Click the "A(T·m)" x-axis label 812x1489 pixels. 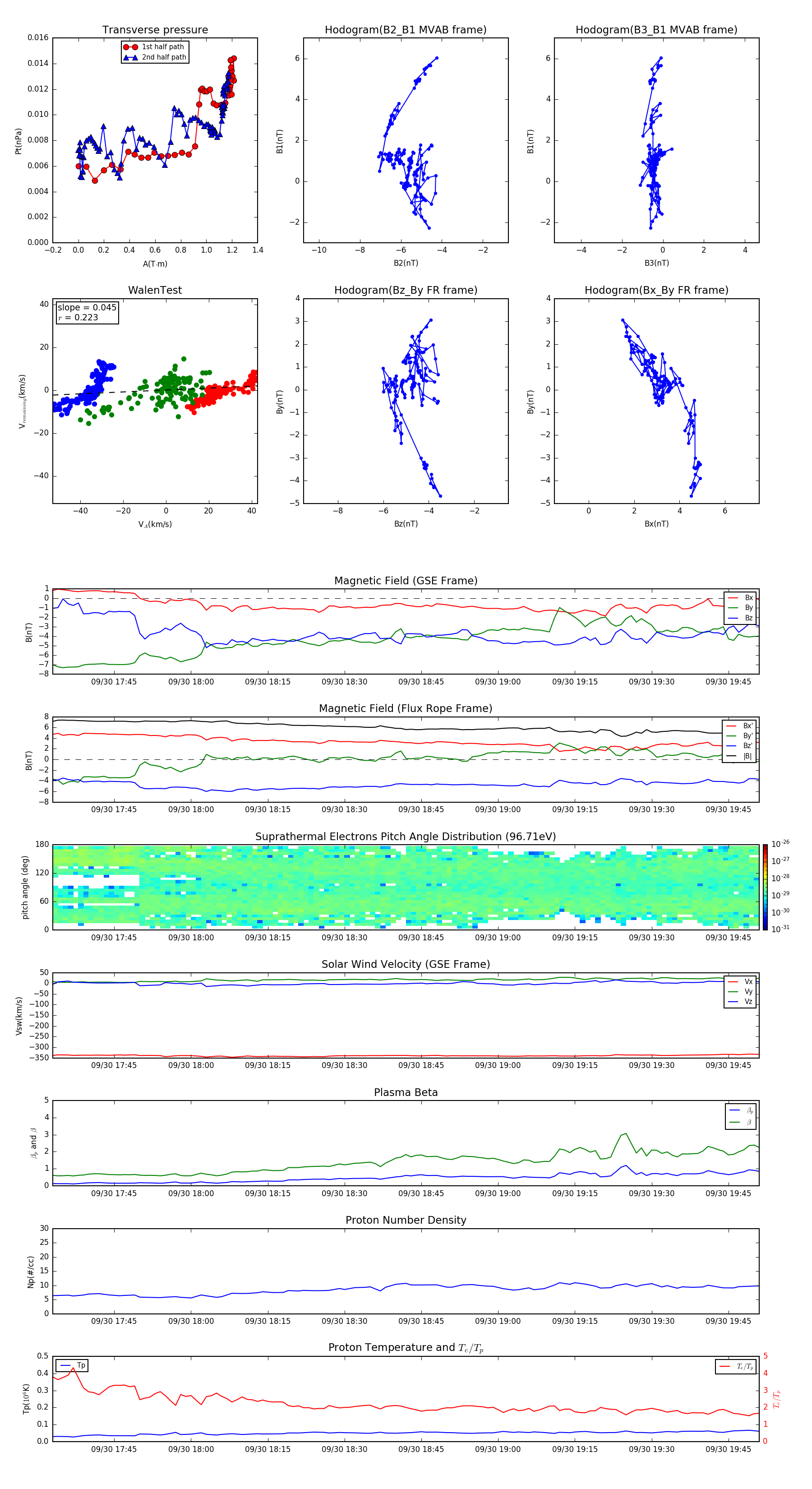(x=155, y=264)
